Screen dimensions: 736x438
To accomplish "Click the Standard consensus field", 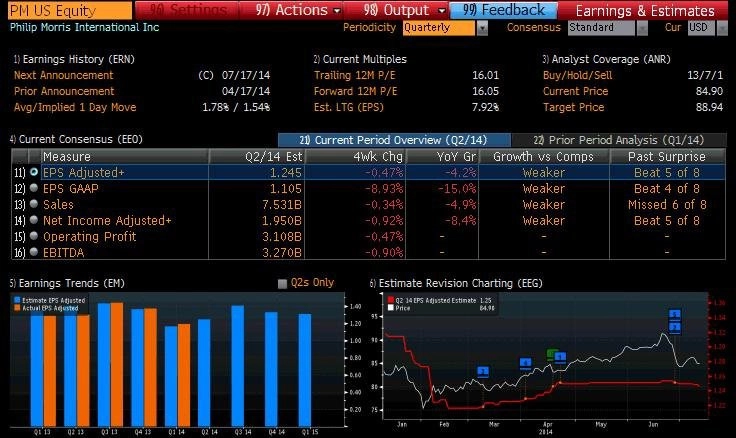I will 601,28.
